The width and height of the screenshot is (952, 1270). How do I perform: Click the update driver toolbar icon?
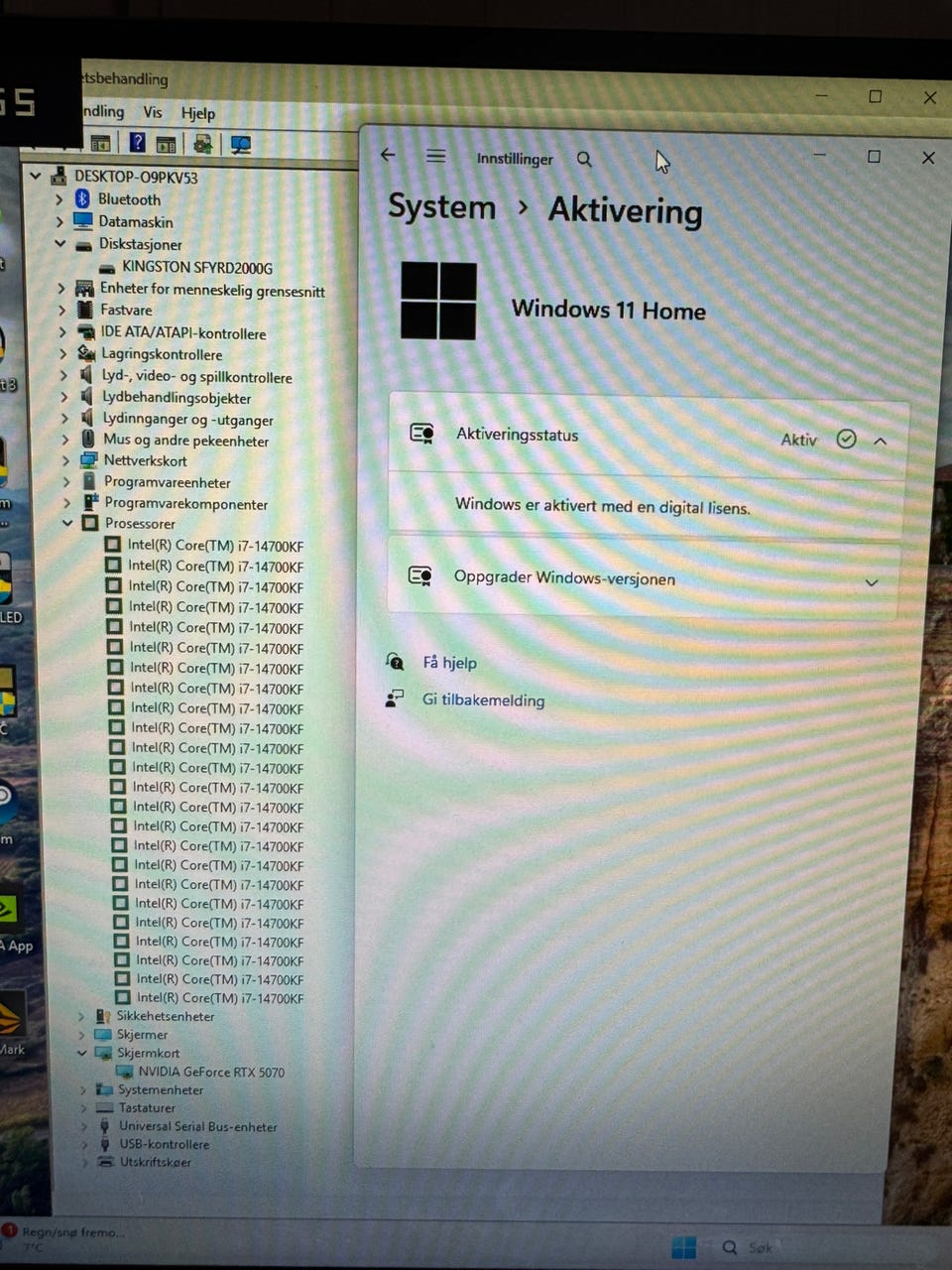[x=203, y=144]
